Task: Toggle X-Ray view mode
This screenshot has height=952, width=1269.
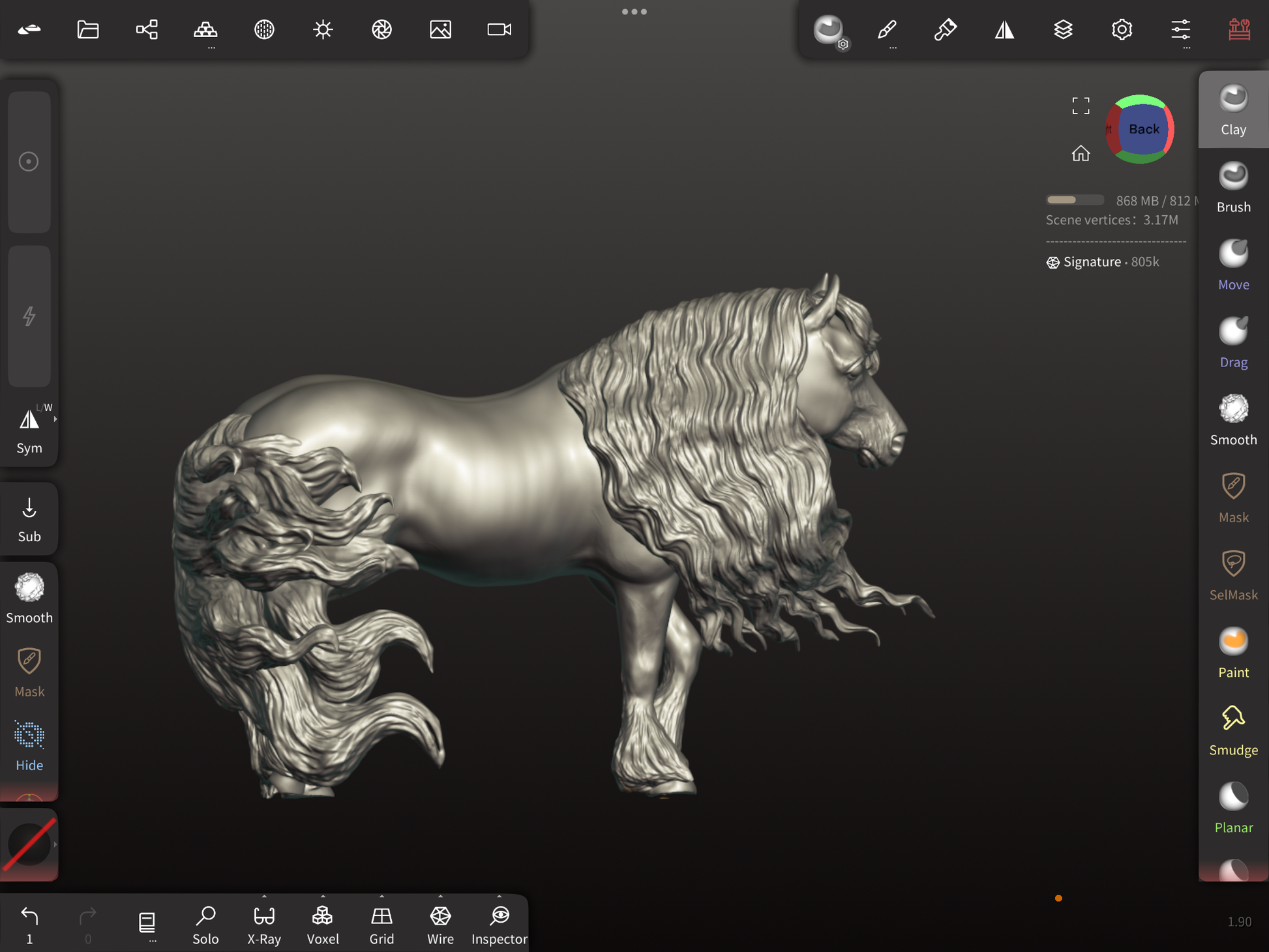Action: tap(264, 924)
